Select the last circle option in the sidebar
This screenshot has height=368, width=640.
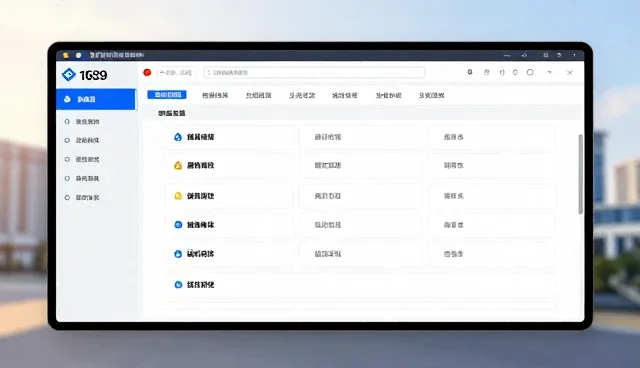(67, 197)
